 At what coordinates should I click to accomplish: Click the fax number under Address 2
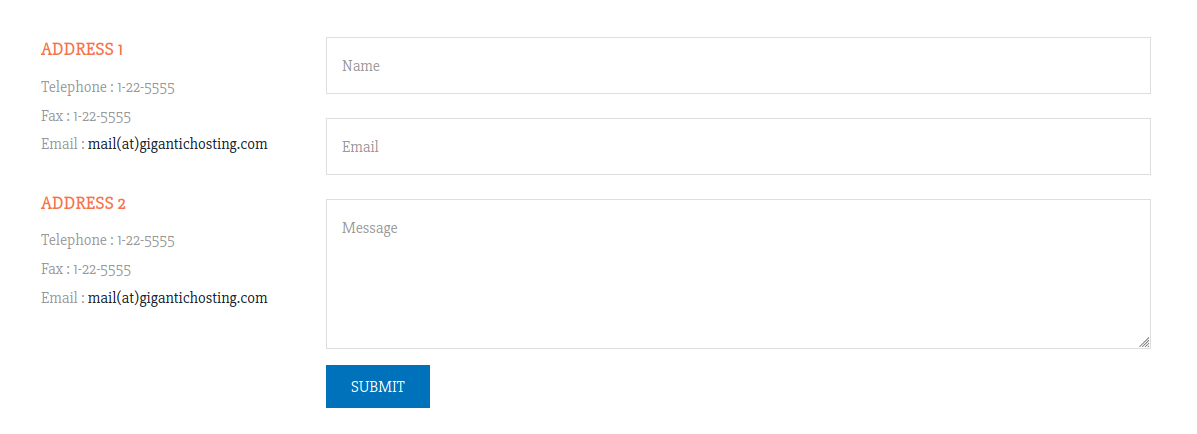coord(102,270)
